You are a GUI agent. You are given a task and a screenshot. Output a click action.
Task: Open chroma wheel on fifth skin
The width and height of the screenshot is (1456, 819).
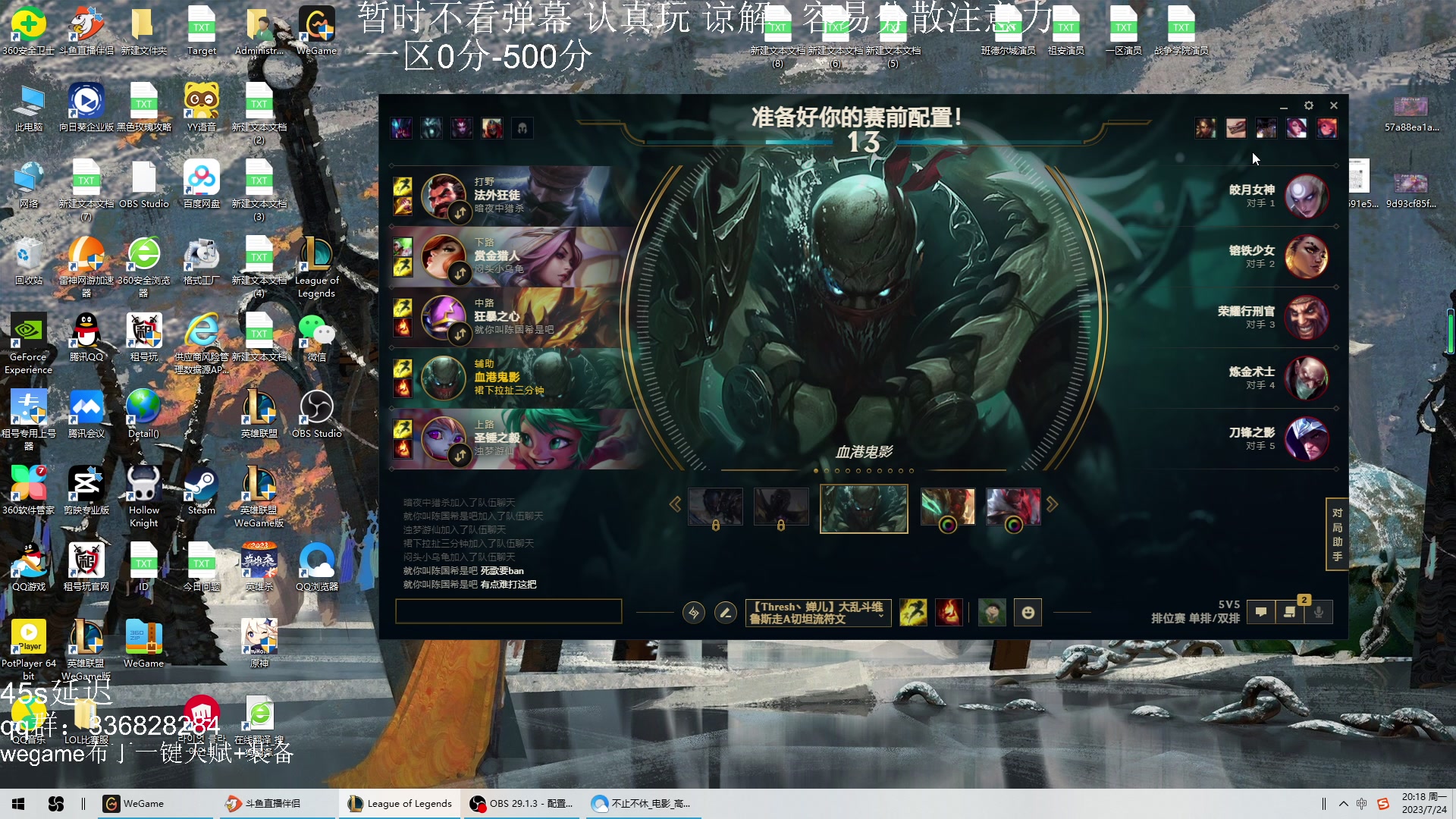(1013, 525)
